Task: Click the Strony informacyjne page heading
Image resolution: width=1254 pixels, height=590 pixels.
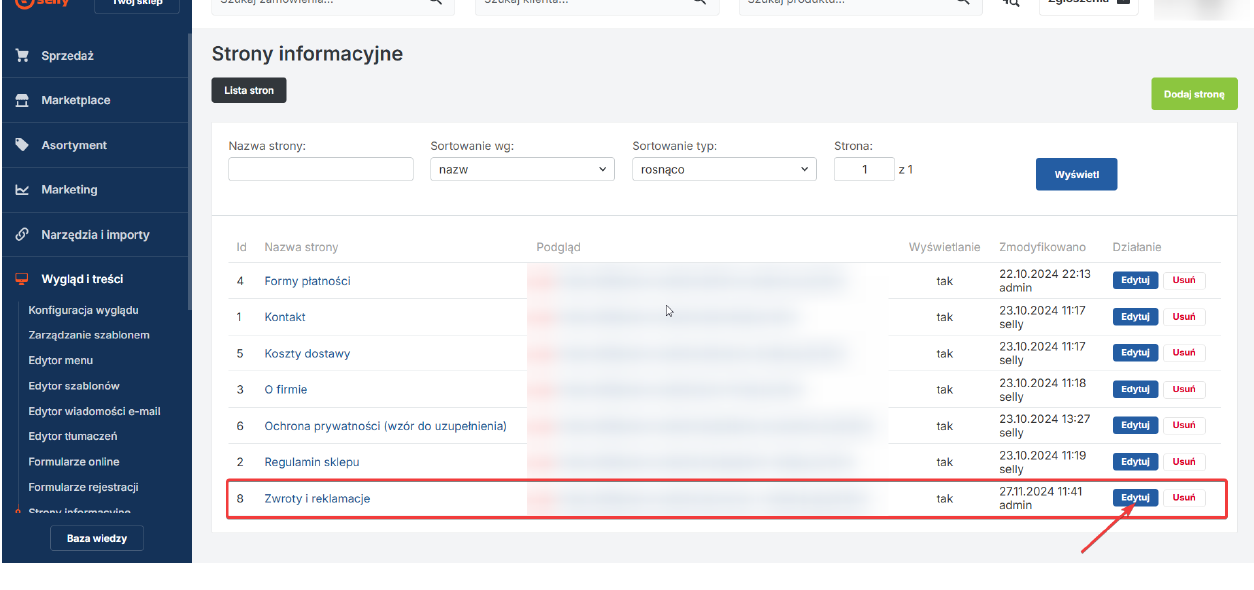Action: [307, 54]
